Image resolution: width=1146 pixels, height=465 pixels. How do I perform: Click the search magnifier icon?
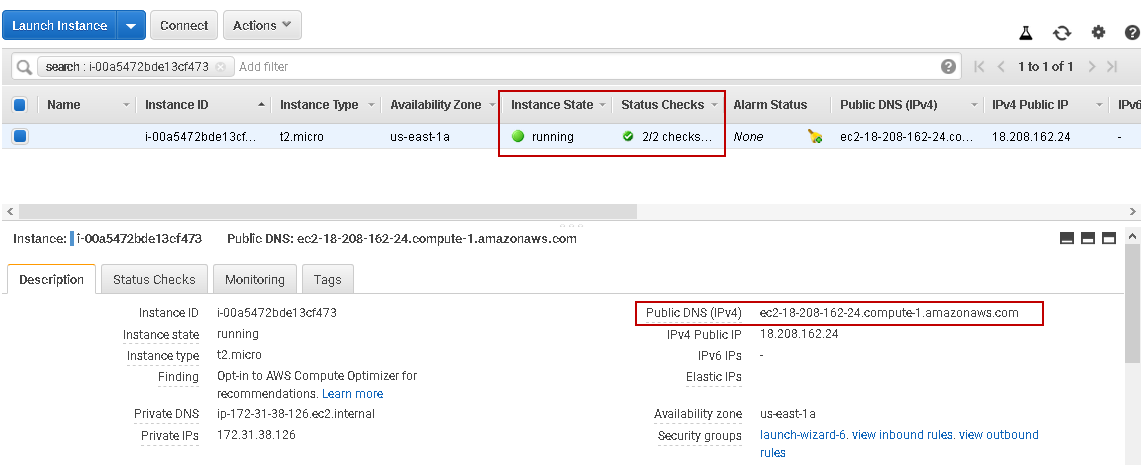point(23,67)
